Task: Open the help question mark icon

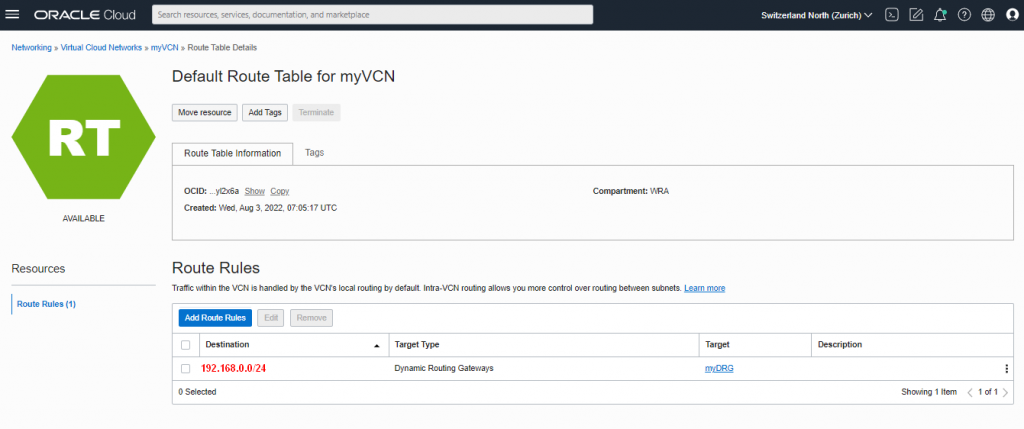Action: click(x=964, y=15)
